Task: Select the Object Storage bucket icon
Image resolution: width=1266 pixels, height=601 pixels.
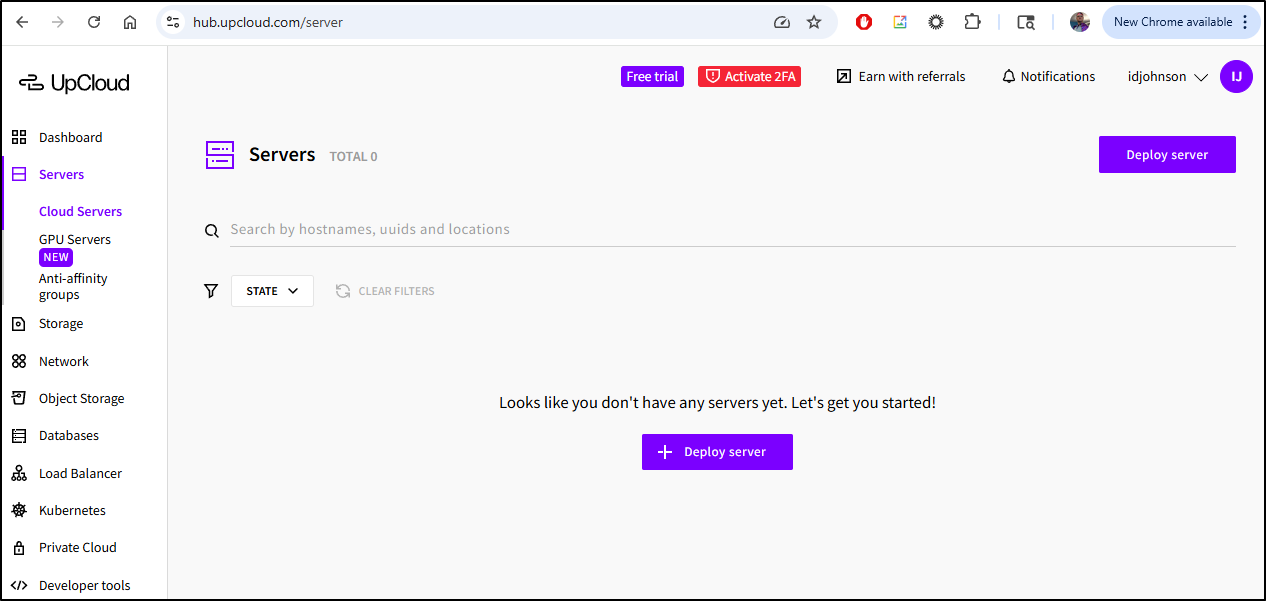Action: pos(19,398)
